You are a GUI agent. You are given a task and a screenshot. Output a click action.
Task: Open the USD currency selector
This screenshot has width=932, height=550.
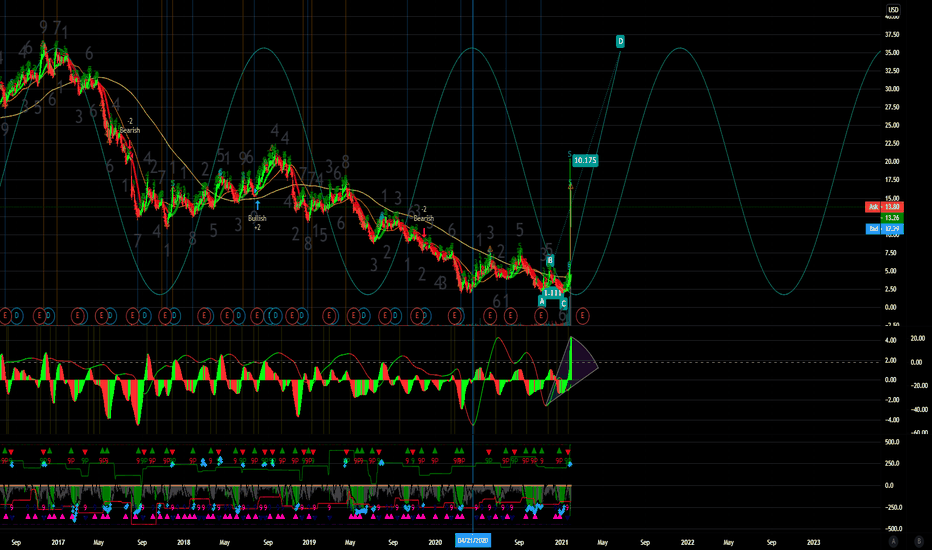click(893, 10)
